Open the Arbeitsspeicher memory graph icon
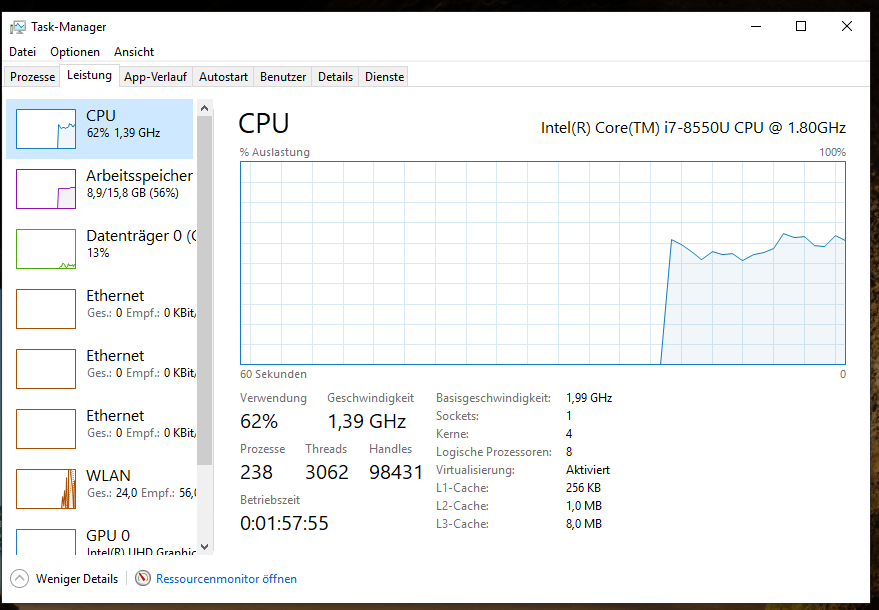This screenshot has height=610, width=879. point(46,189)
